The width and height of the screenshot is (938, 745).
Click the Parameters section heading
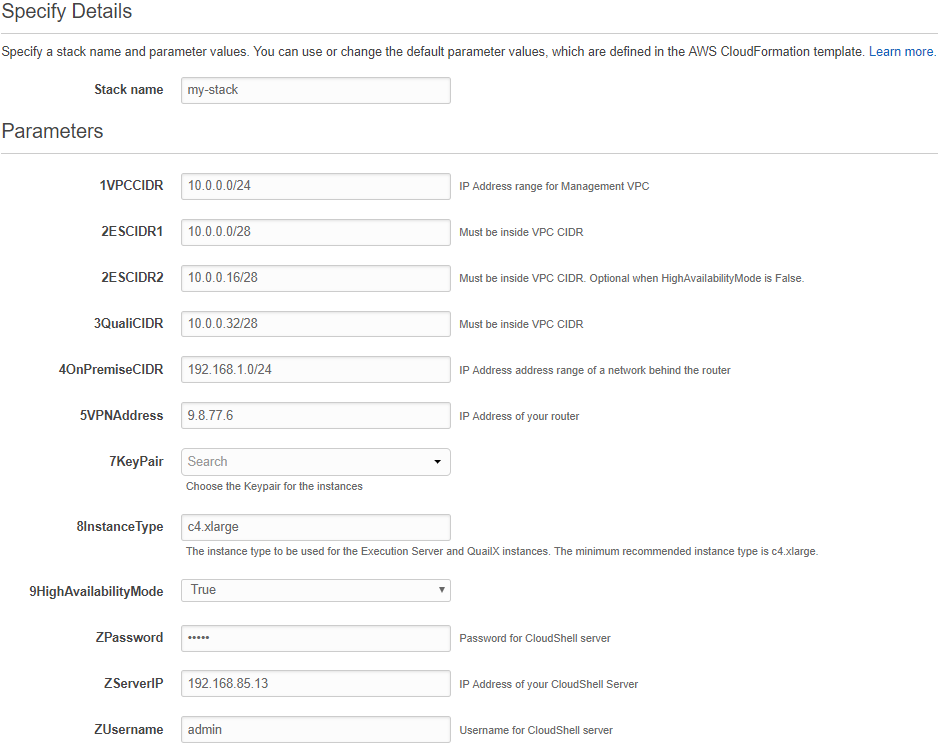point(53,131)
